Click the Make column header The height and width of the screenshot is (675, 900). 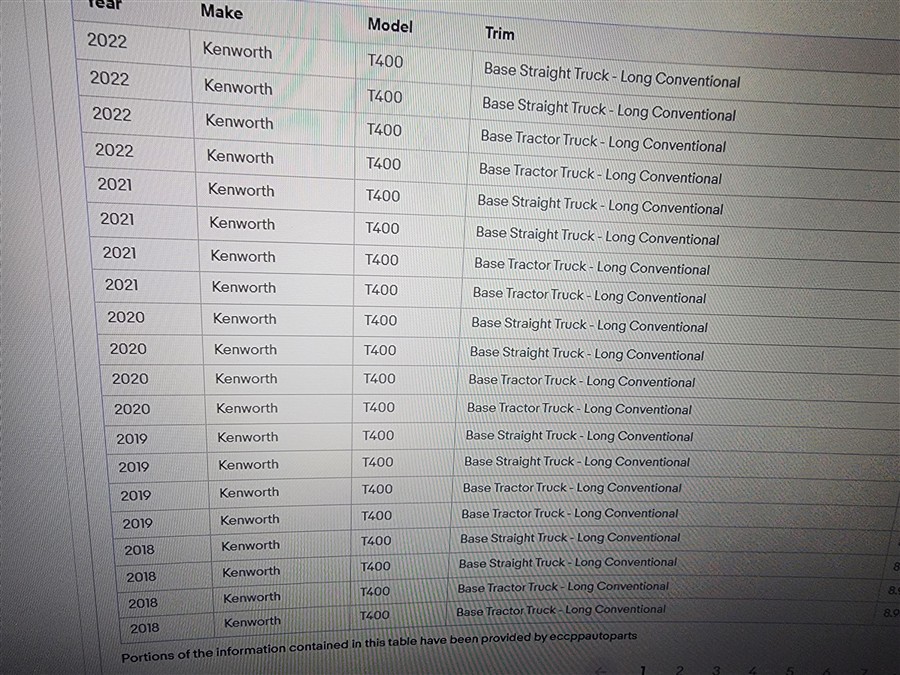pyautogui.click(x=221, y=12)
